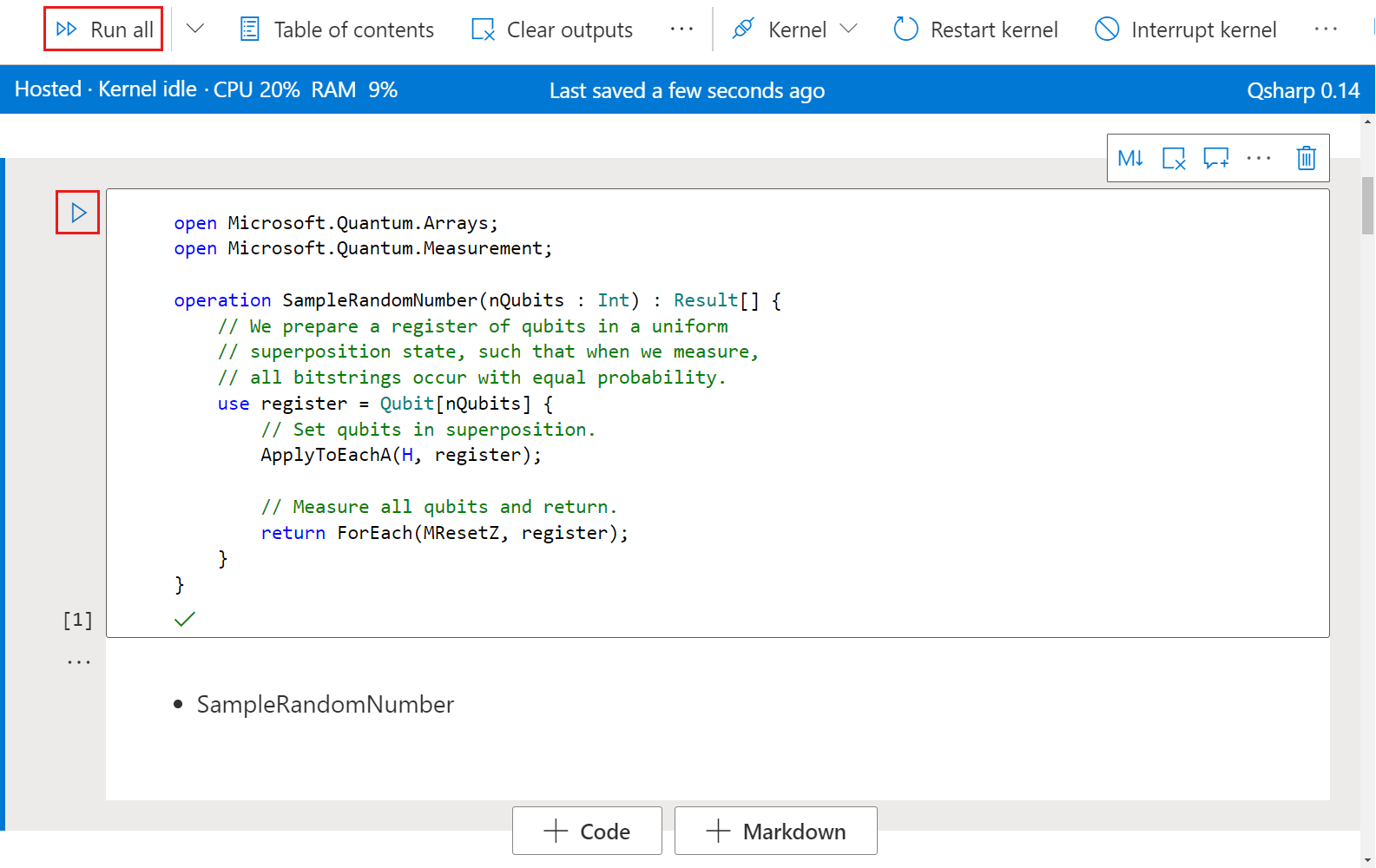Click the Qsharp 0.14 kernel label
Viewport: 1376px width, 868px height.
pos(1303,90)
